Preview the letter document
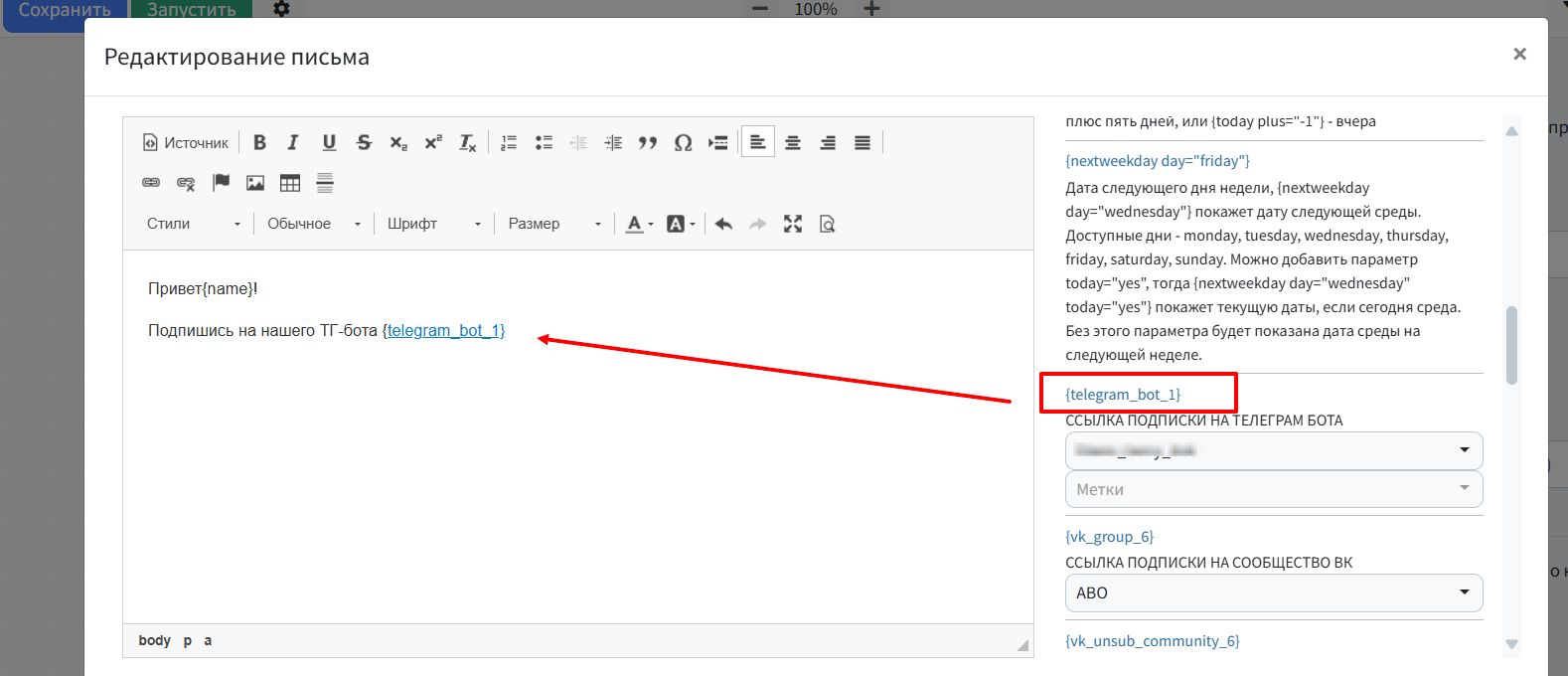Screen dimensions: 1568x676 click(827, 224)
